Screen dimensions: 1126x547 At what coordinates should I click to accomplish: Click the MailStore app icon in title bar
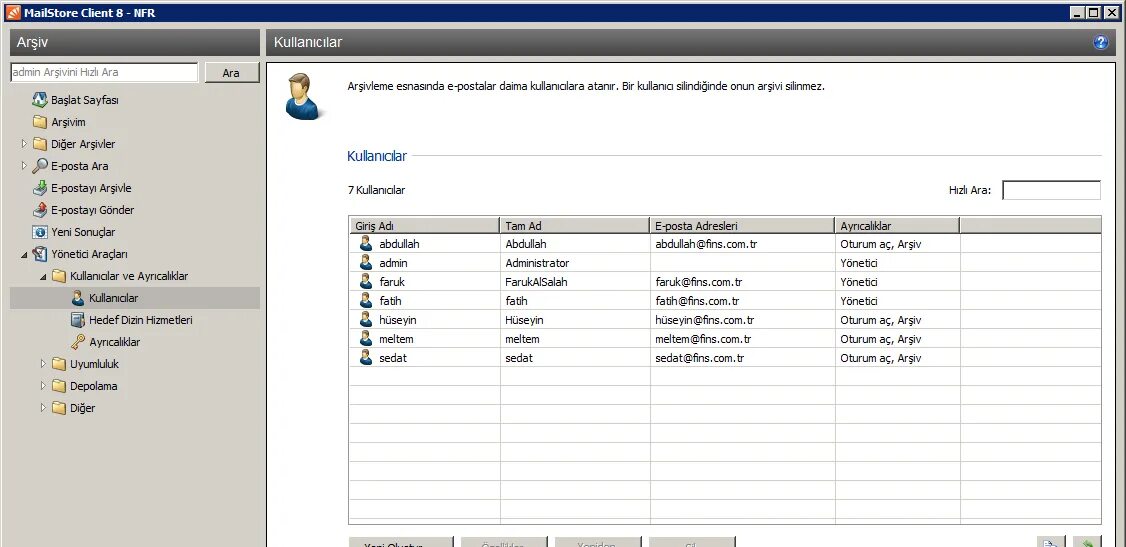12,12
